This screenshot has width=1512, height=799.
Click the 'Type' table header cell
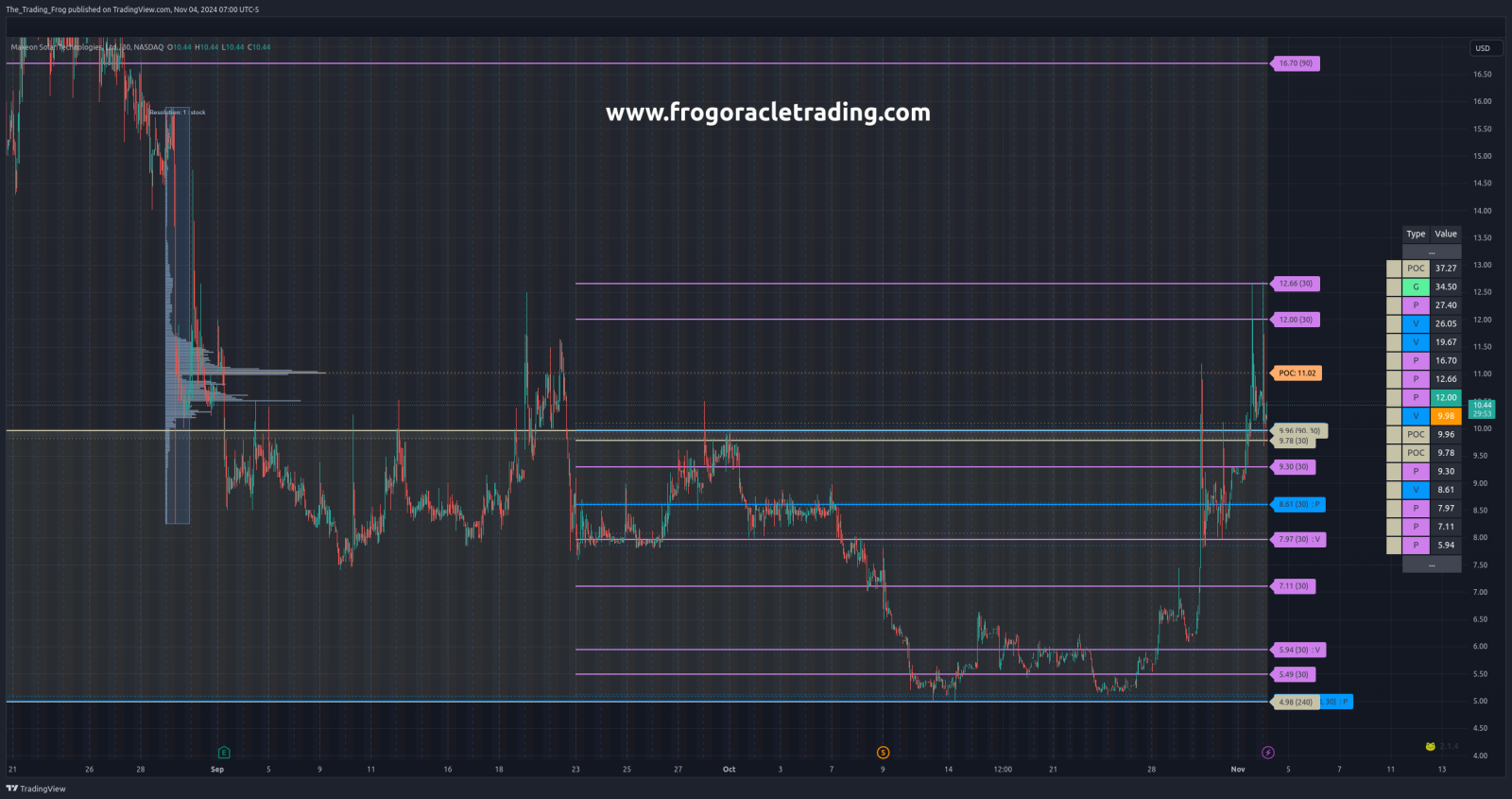coord(1416,234)
